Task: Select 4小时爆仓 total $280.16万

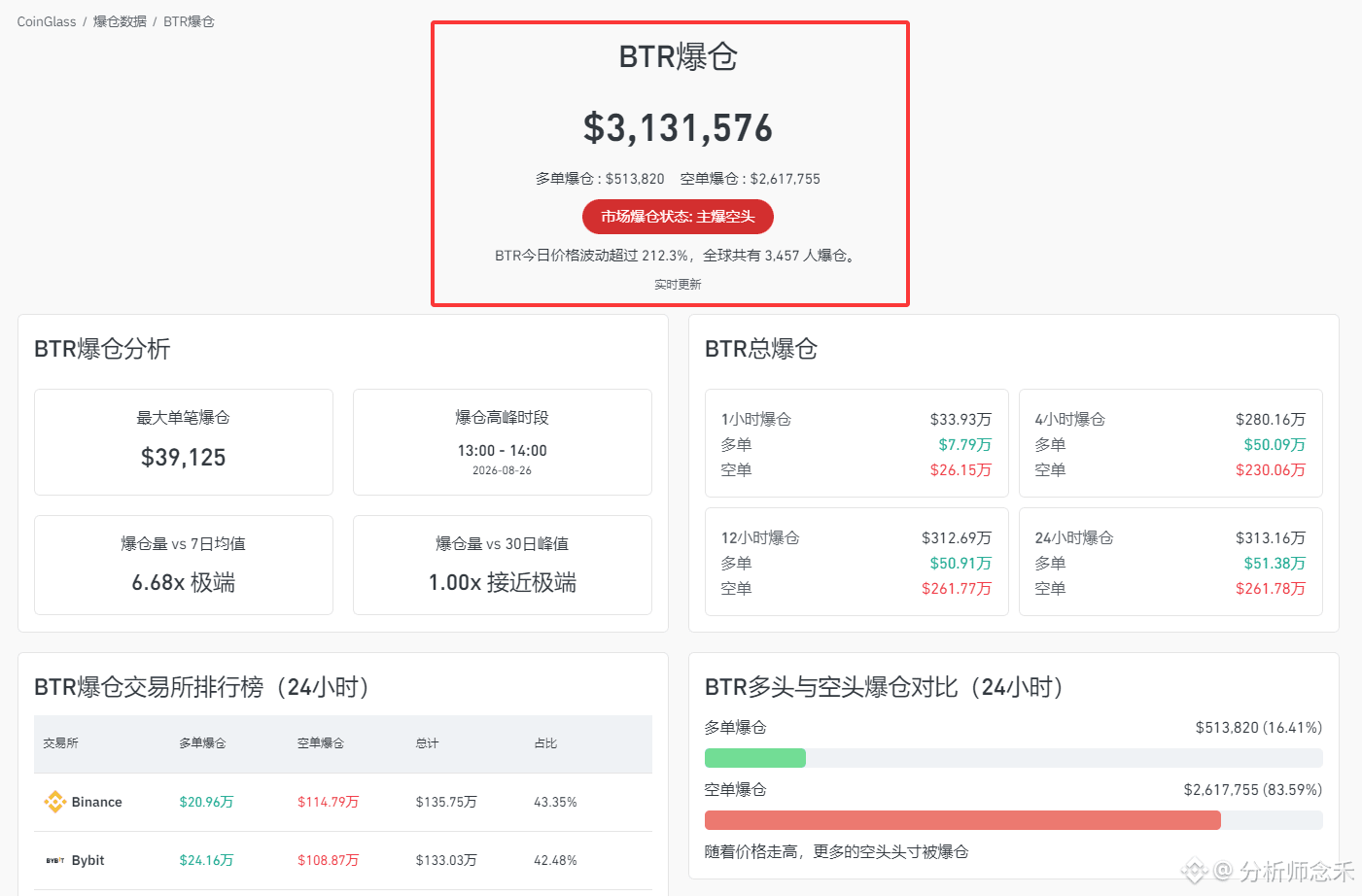Action: pos(1271,420)
